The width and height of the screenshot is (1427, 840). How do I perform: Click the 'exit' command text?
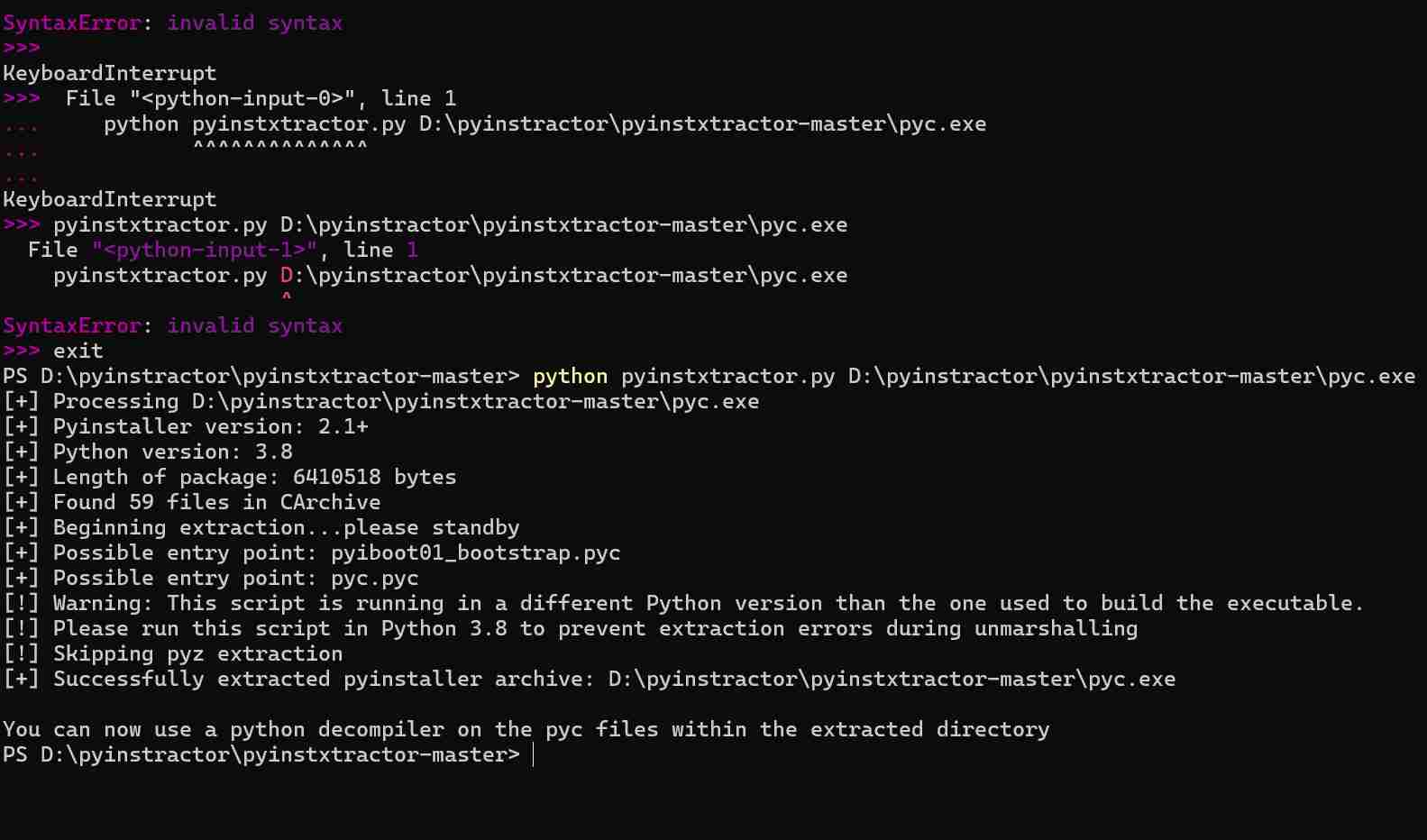click(x=78, y=351)
